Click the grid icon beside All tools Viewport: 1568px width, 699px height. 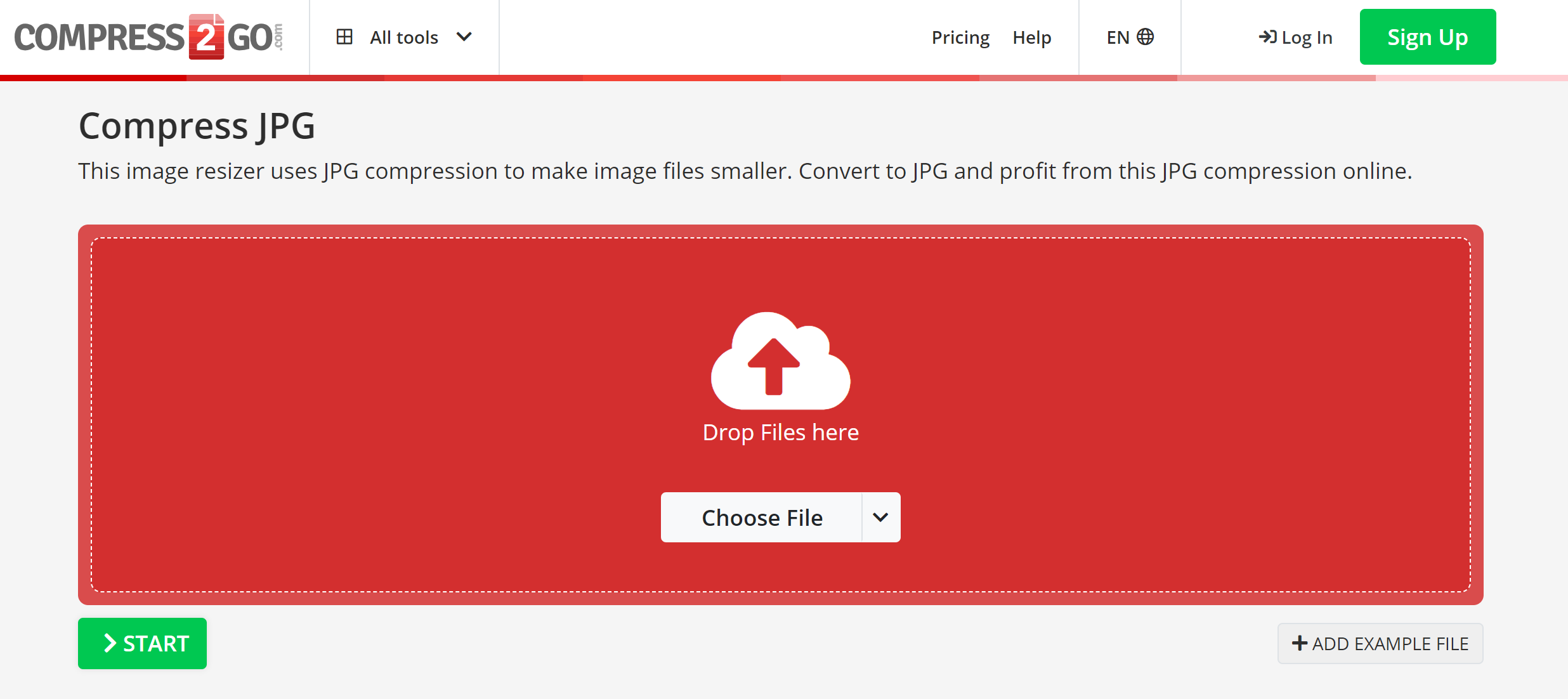pos(344,37)
